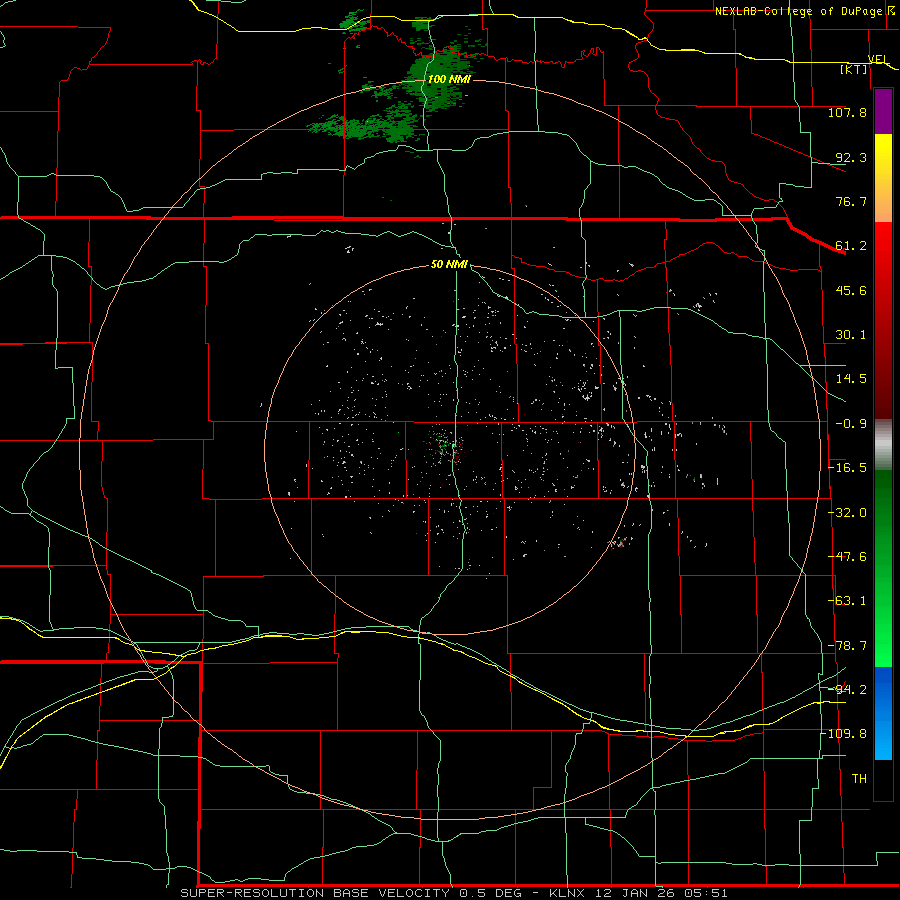This screenshot has height=900, width=900.
Task: Select the 30.1 velocity scale value
Action: [851, 335]
